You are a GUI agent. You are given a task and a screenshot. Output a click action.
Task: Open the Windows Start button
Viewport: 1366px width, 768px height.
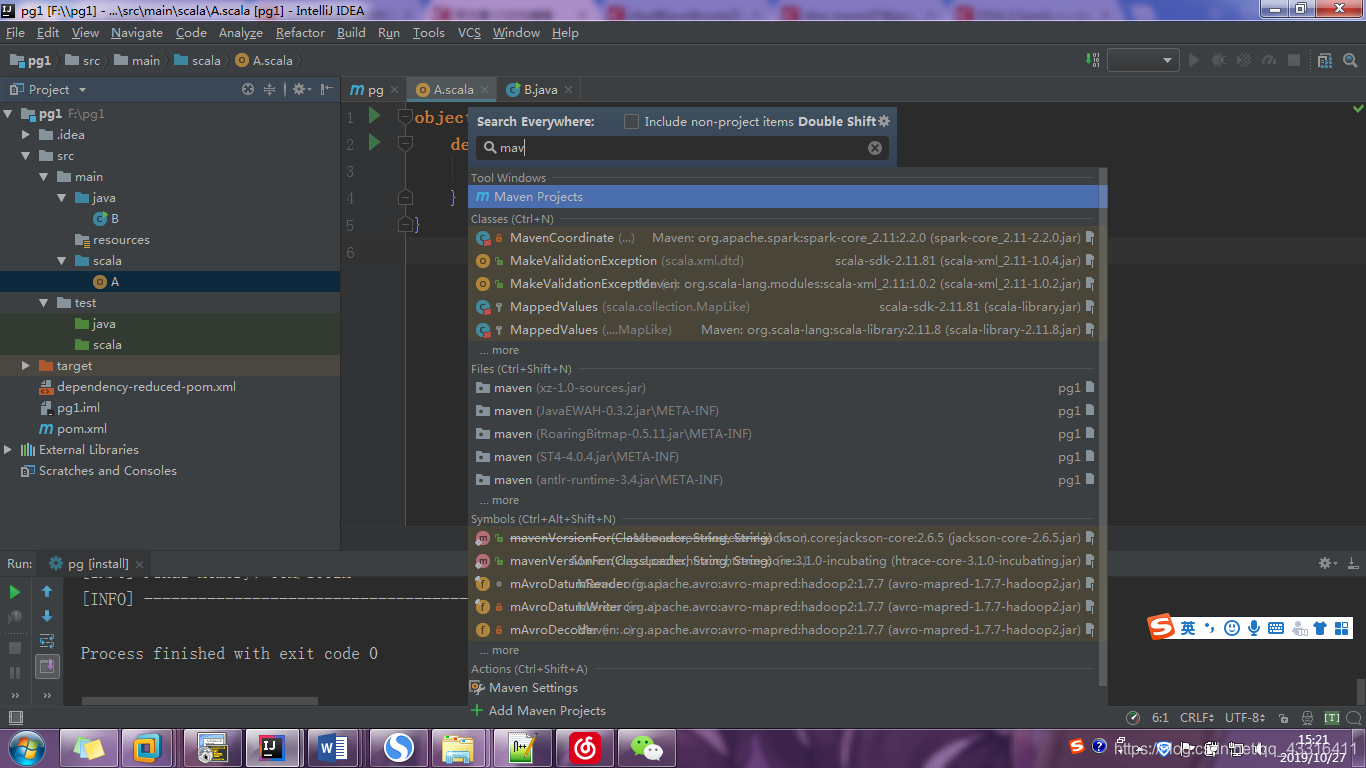coord(26,747)
